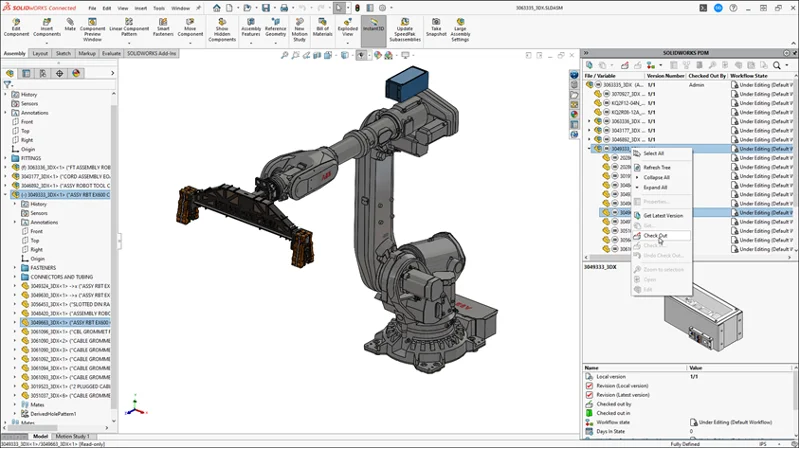Start a New Motion Study
Viewport: 800px width, 449px height.
pyautogui.click(x=299, y=29)
